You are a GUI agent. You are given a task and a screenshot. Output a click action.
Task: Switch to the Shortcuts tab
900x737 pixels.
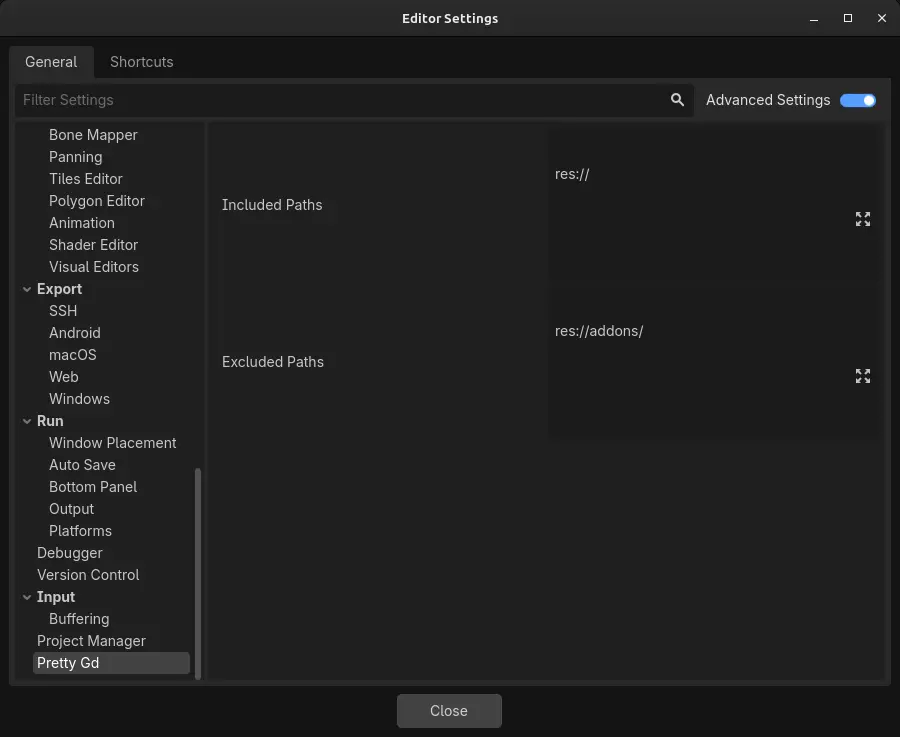(141, 62)
